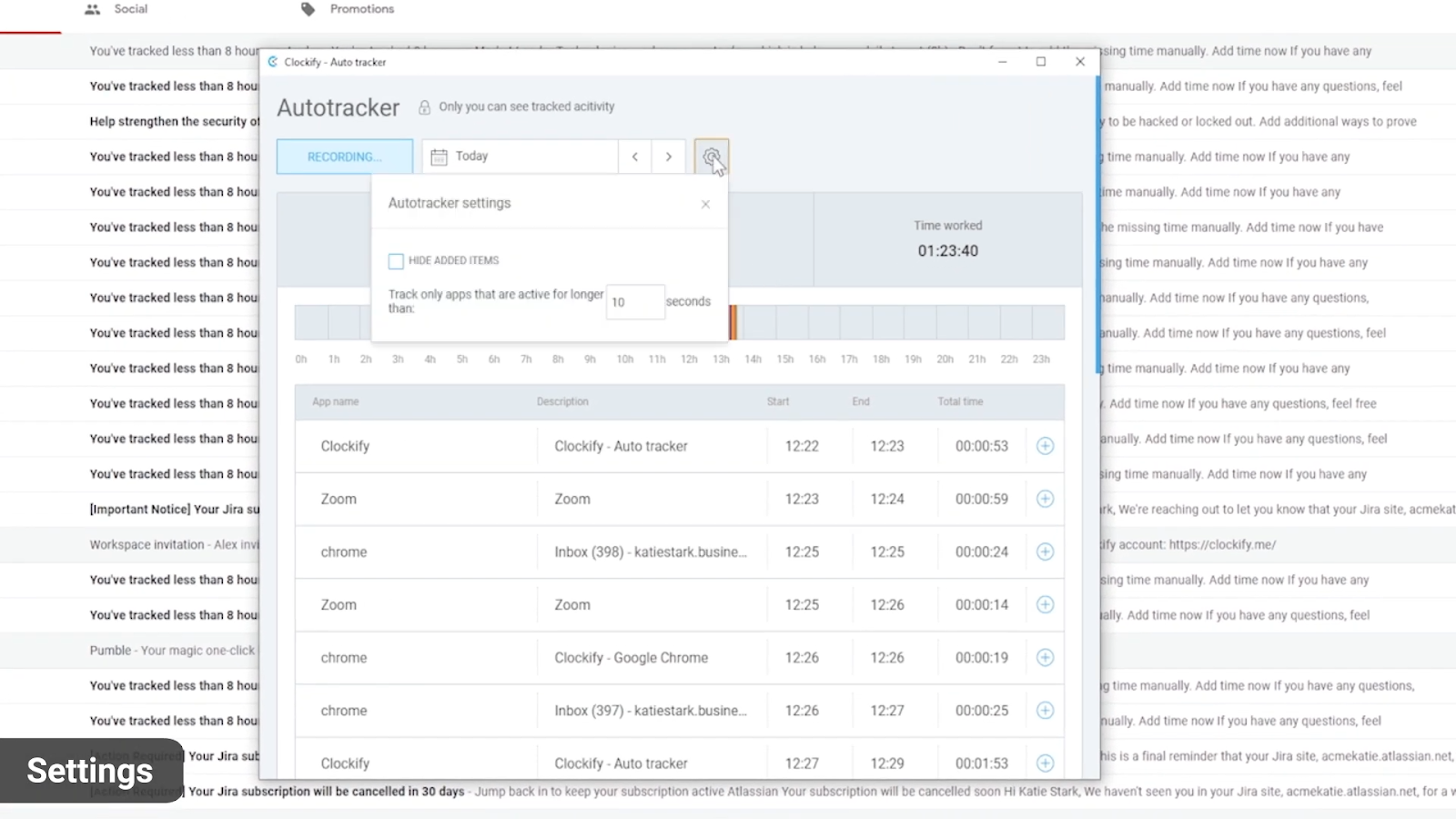The height and width of the screenshot is (819, 1456).
Task: Select the Inbox (398) description cell
Action: pyautogui.click(x=651, y=551)
